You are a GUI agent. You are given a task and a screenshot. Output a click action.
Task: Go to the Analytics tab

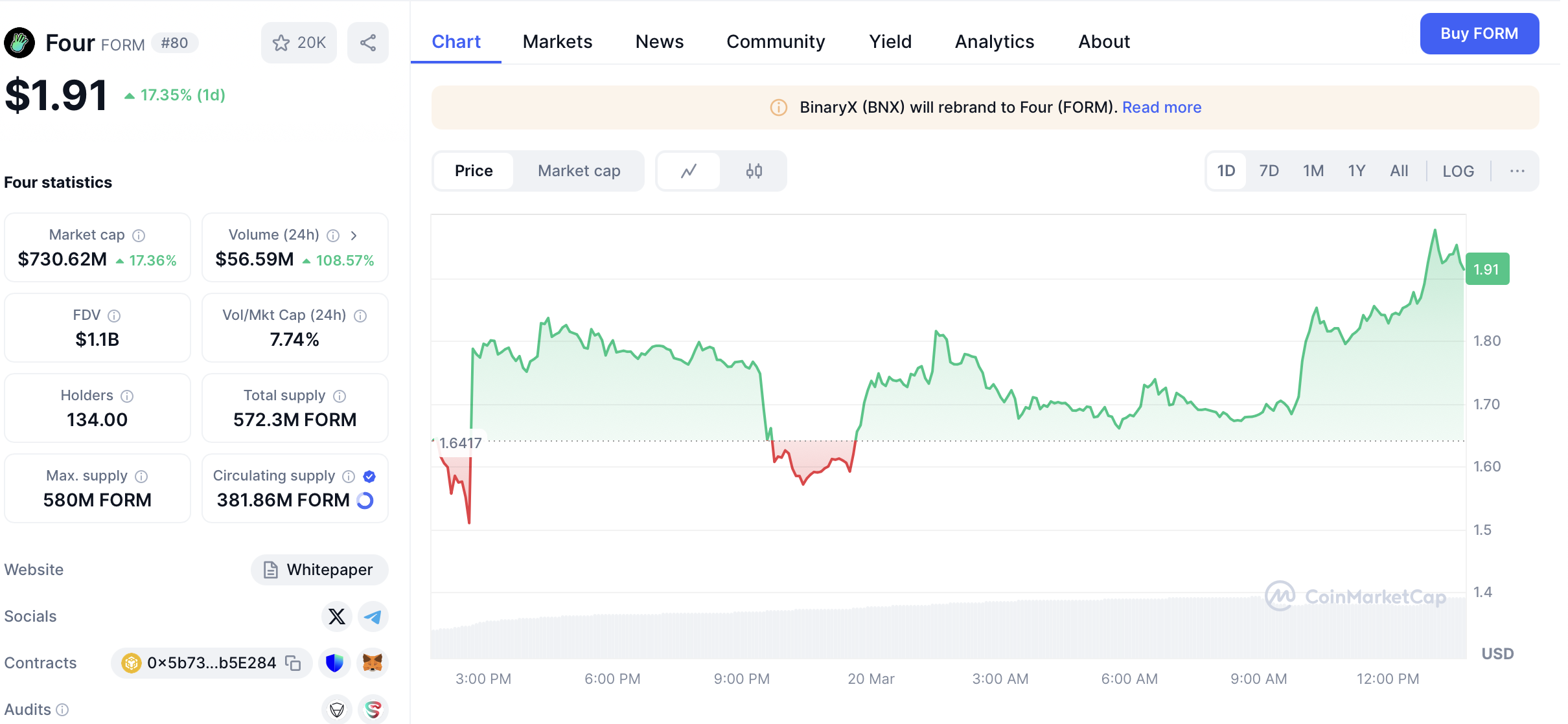[x=994, y=41]
